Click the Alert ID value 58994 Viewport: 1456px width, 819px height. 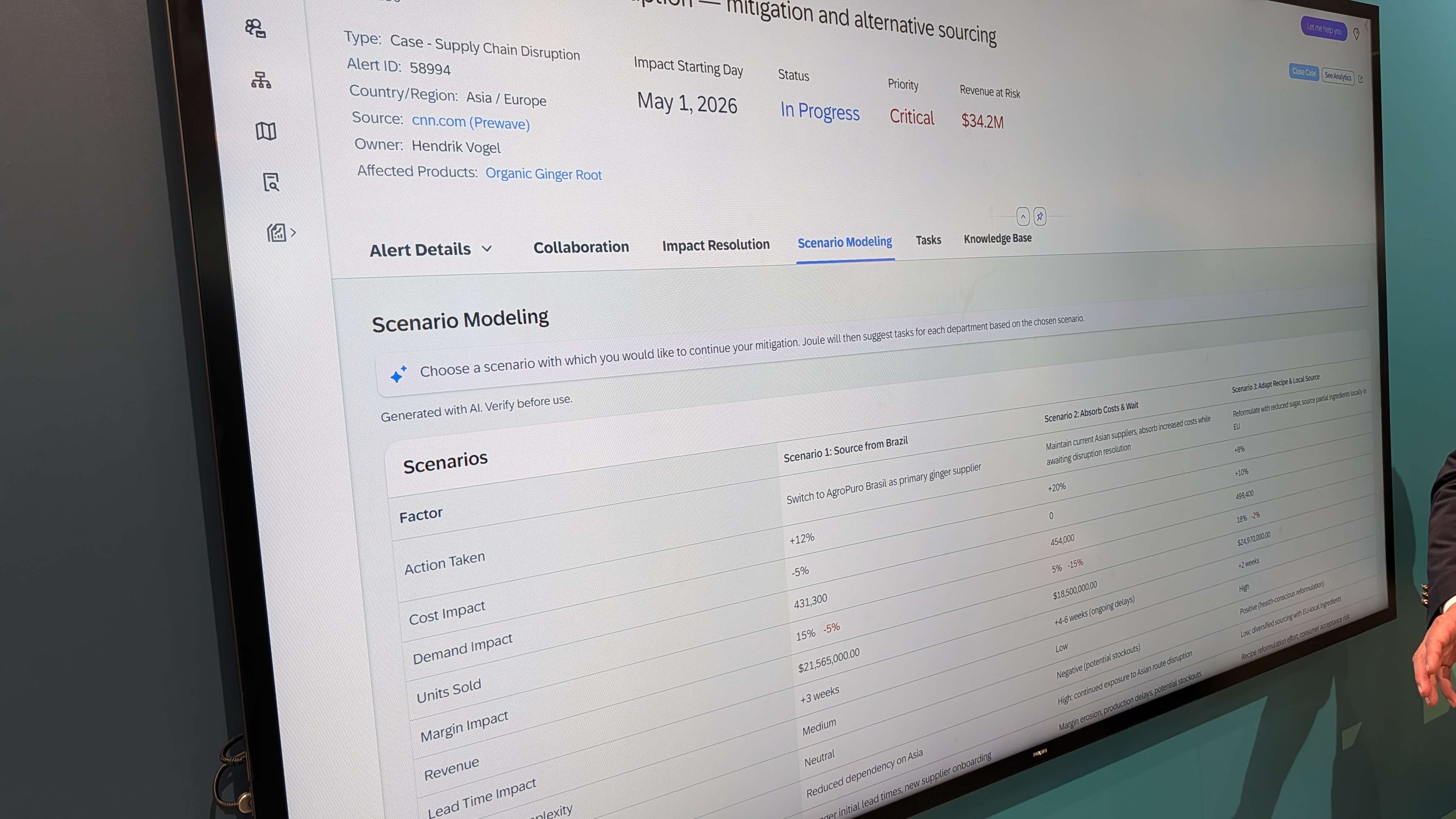click(x=430, y=68)
